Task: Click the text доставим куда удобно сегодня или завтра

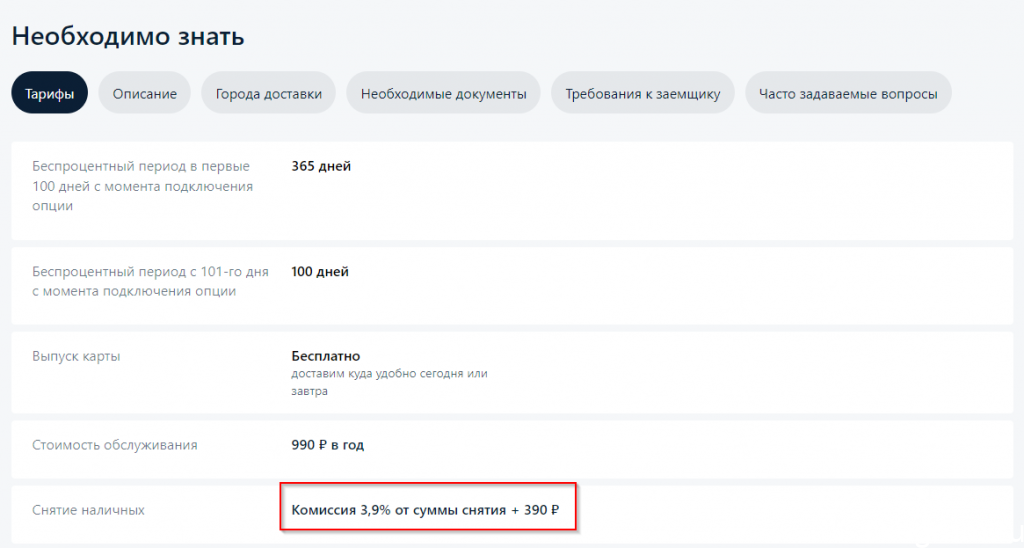Action: (389, 382)
